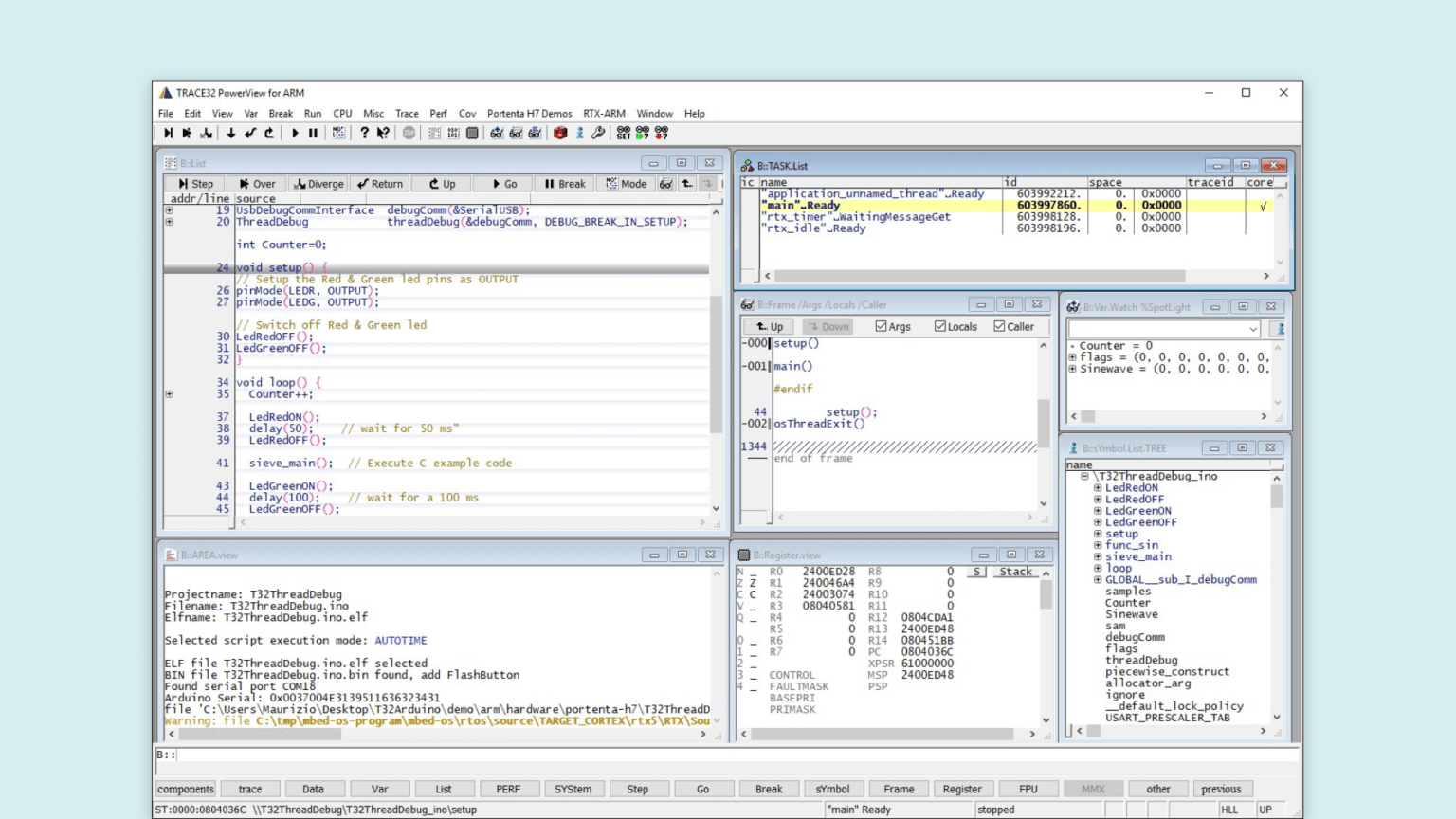Click the Diverge button in List window

pyautogui.click(x=318, y=184)
